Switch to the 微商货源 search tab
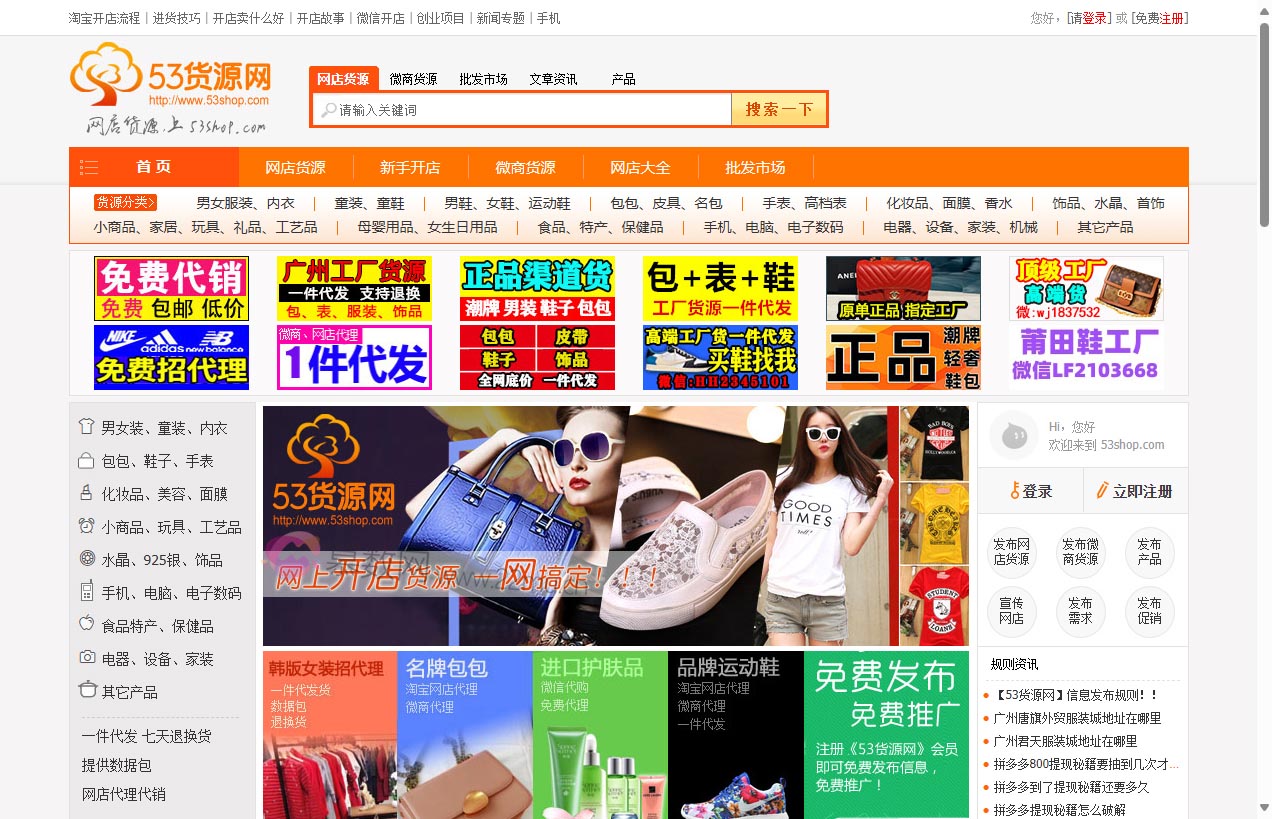The image size is (1272, 819). click(x=413, y=79)
